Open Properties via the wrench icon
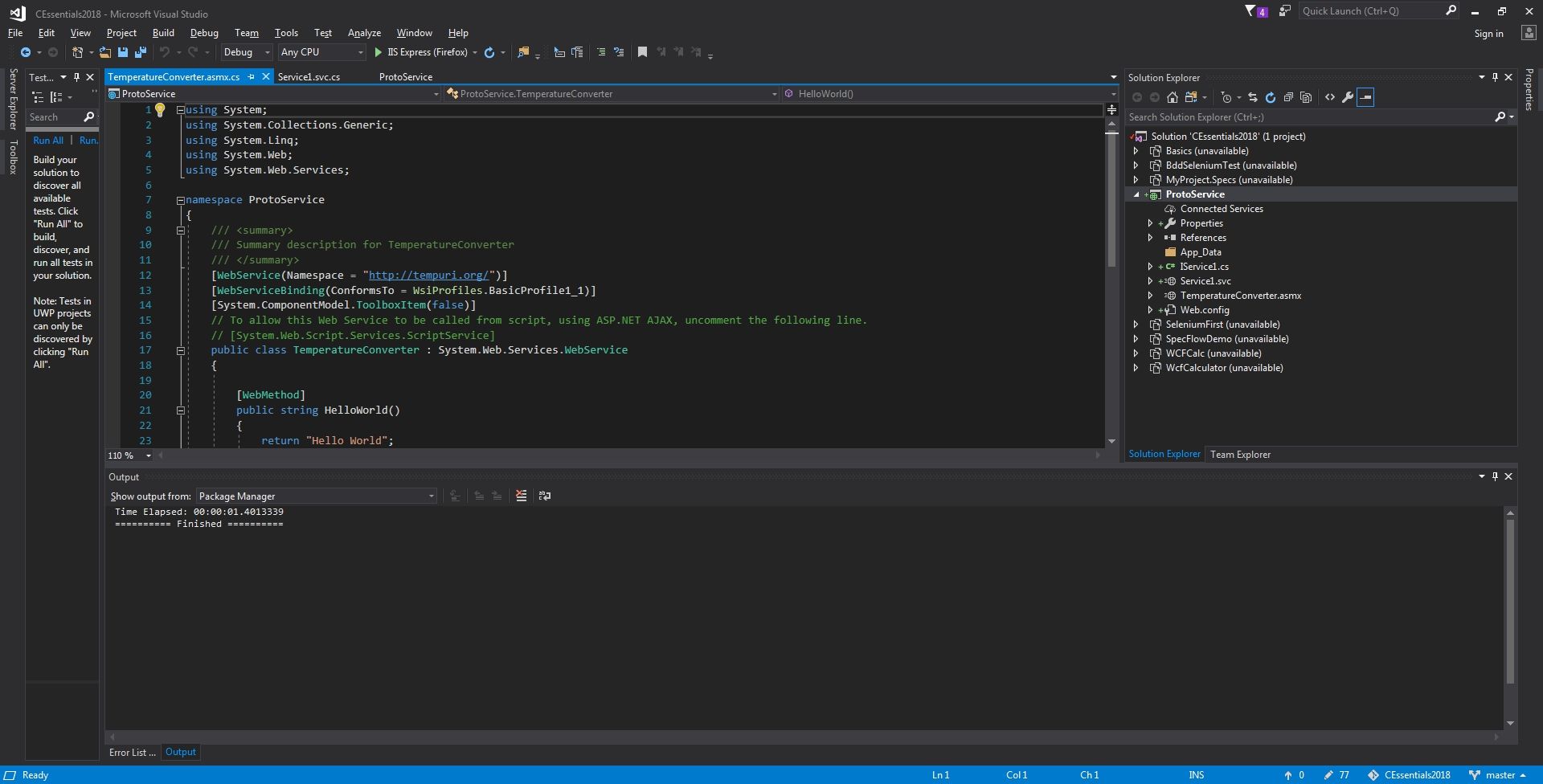 (x=1348, y=97)
